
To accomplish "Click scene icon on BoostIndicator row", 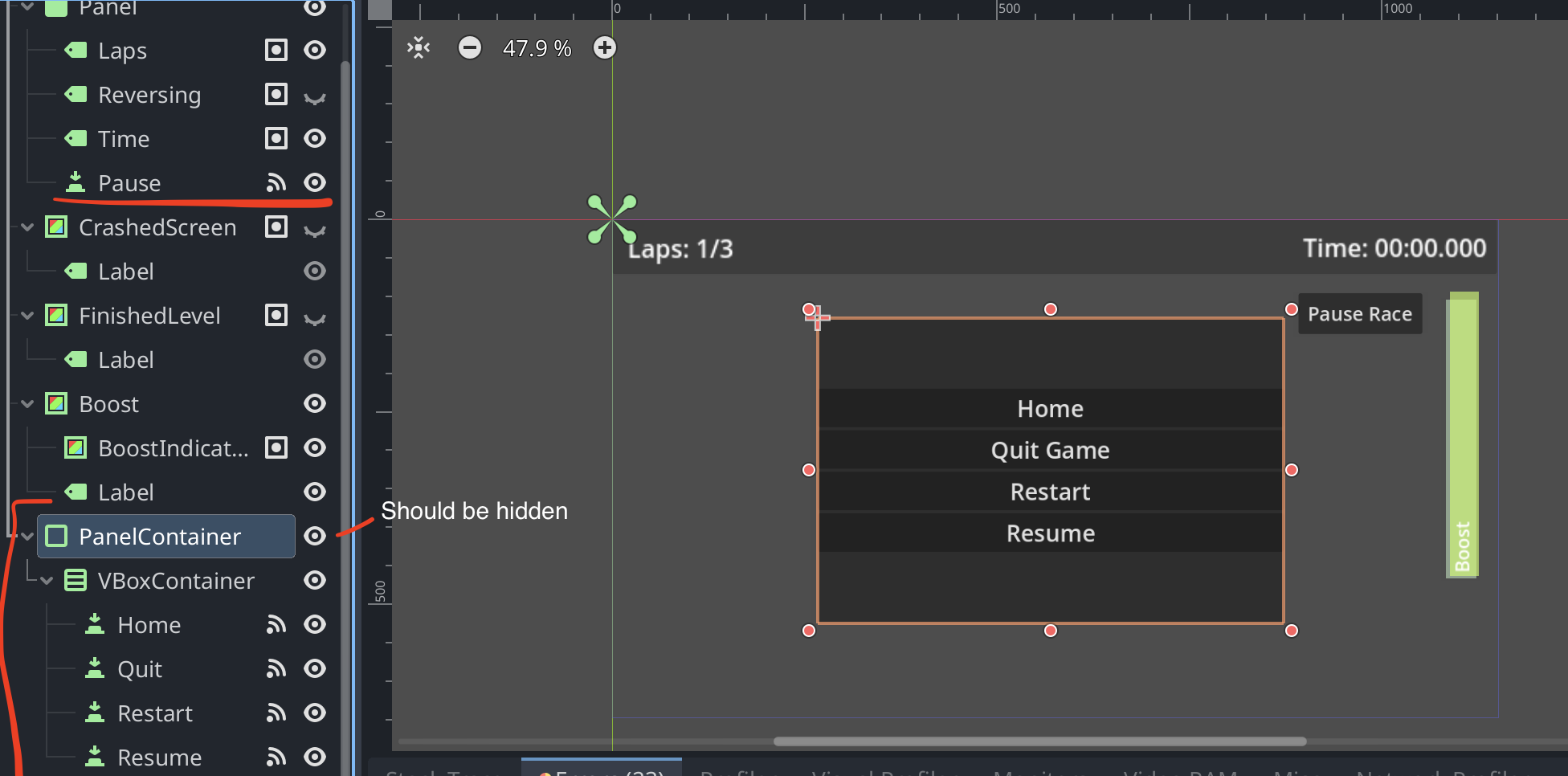I will [x=276, y=448].
